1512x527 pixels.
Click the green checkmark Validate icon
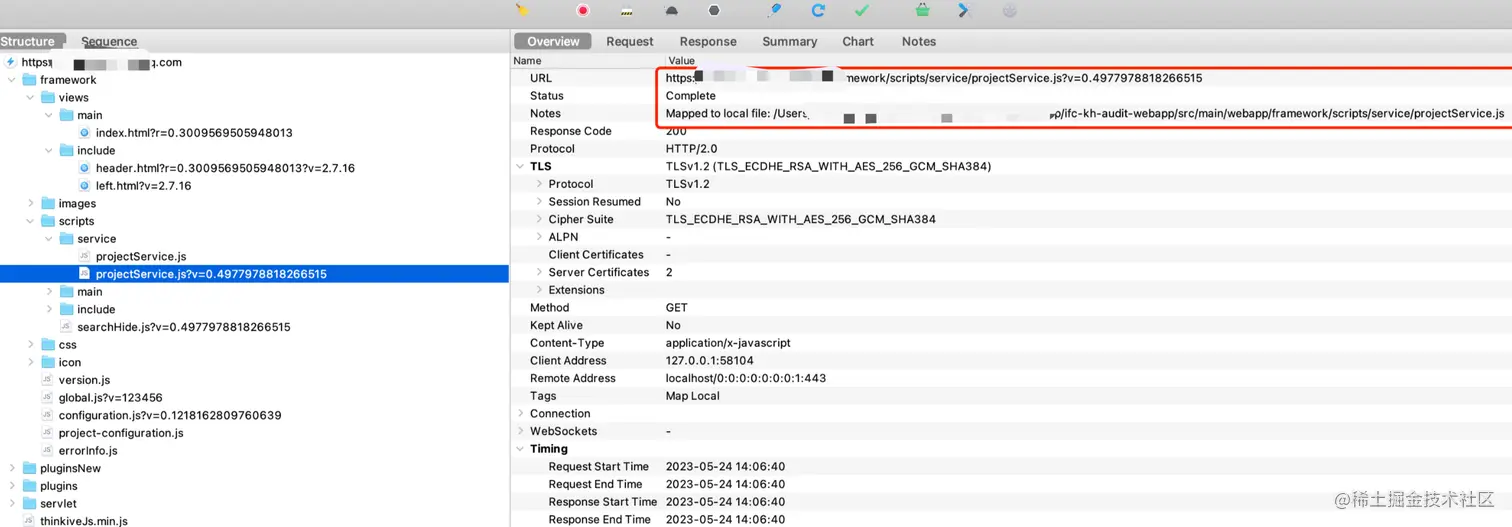click(x=861, y=10)
